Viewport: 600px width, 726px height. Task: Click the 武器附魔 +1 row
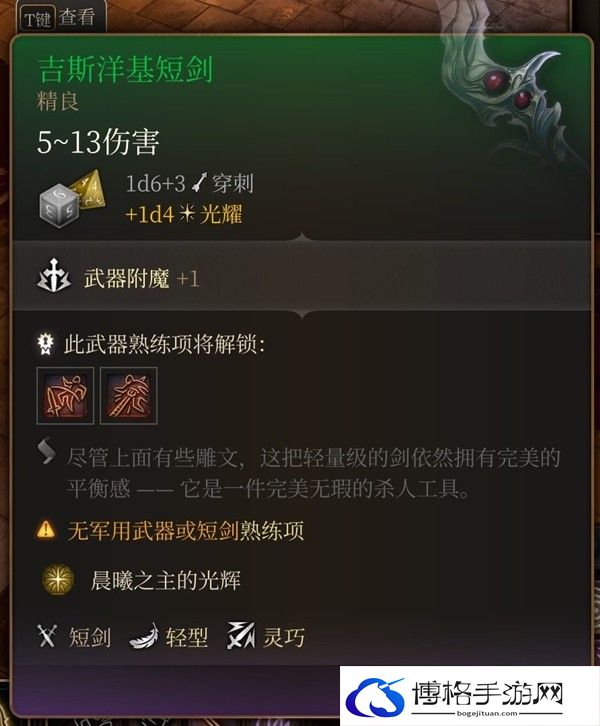click(x=301, y=276)
